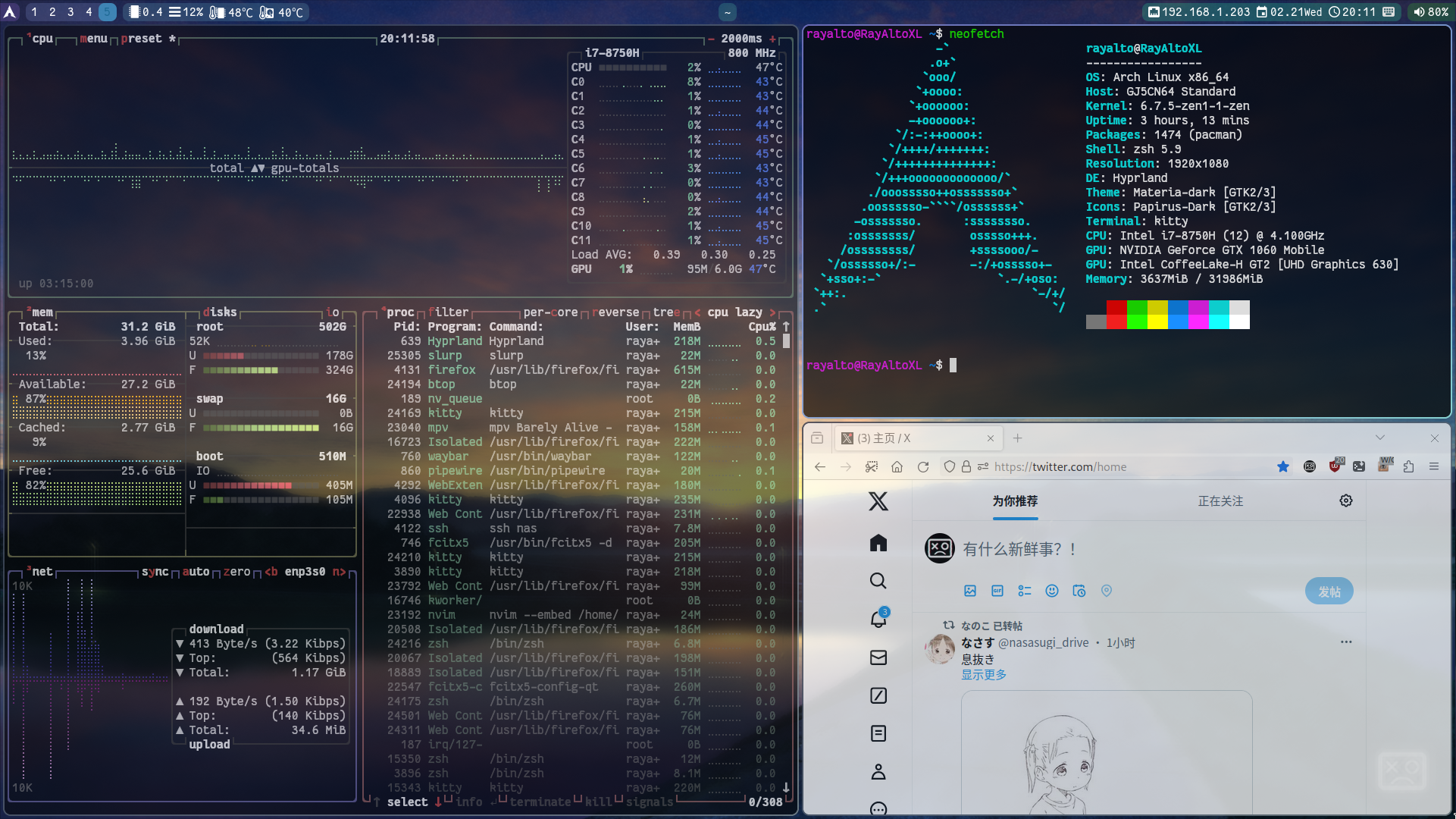This screenshot has width=1456, height=819.
Task: Toggle btop process tree view
Action: point(665,312)
